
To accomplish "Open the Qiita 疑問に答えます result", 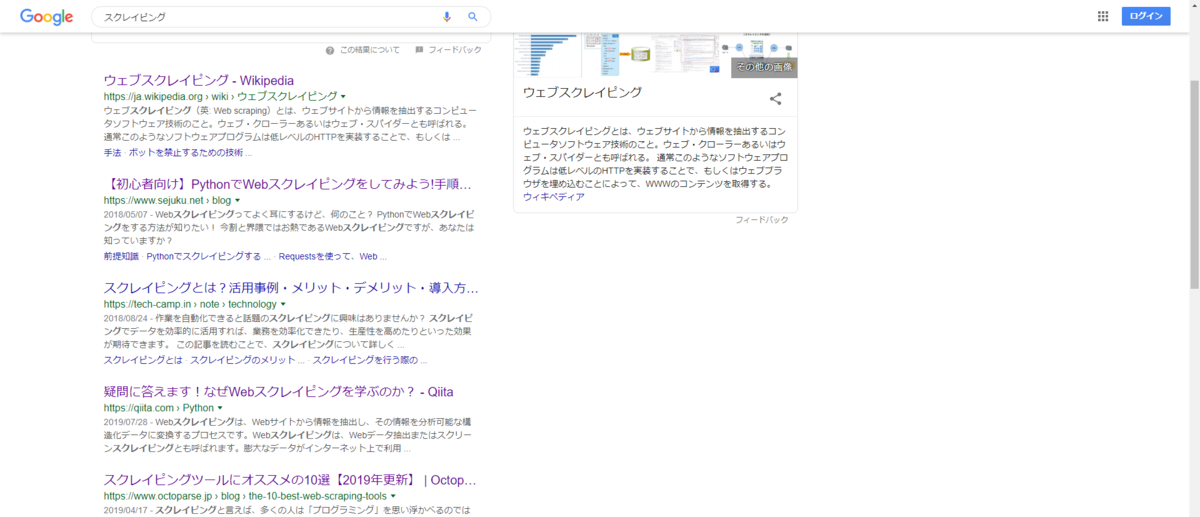I will pyautogui.click(x=278, y=392).
